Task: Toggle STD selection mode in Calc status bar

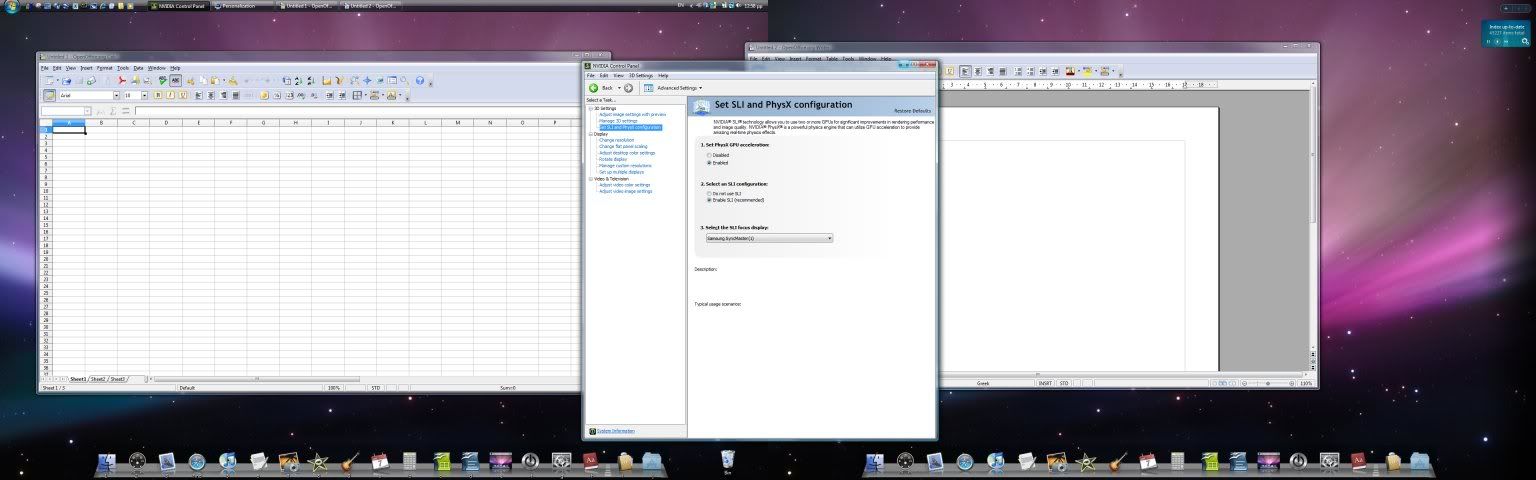Action: pos(376,387)
